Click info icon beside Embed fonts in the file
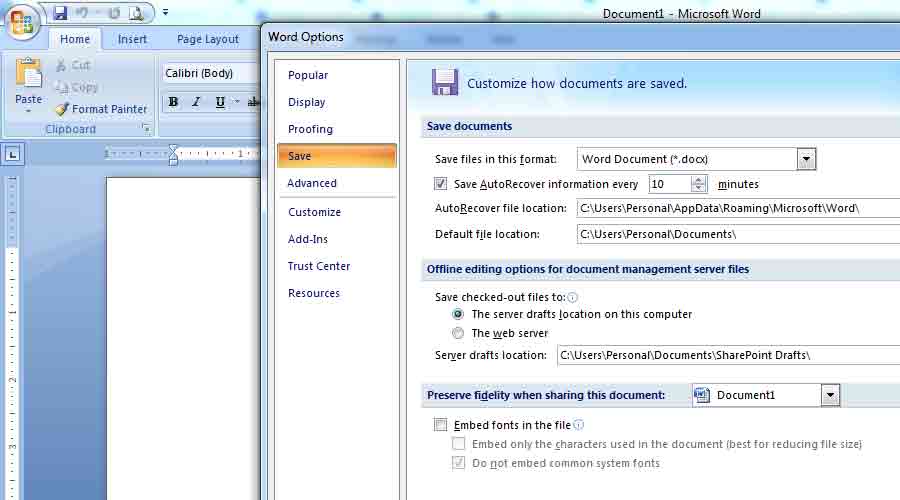The image size is (900, 500). point(579,425)
